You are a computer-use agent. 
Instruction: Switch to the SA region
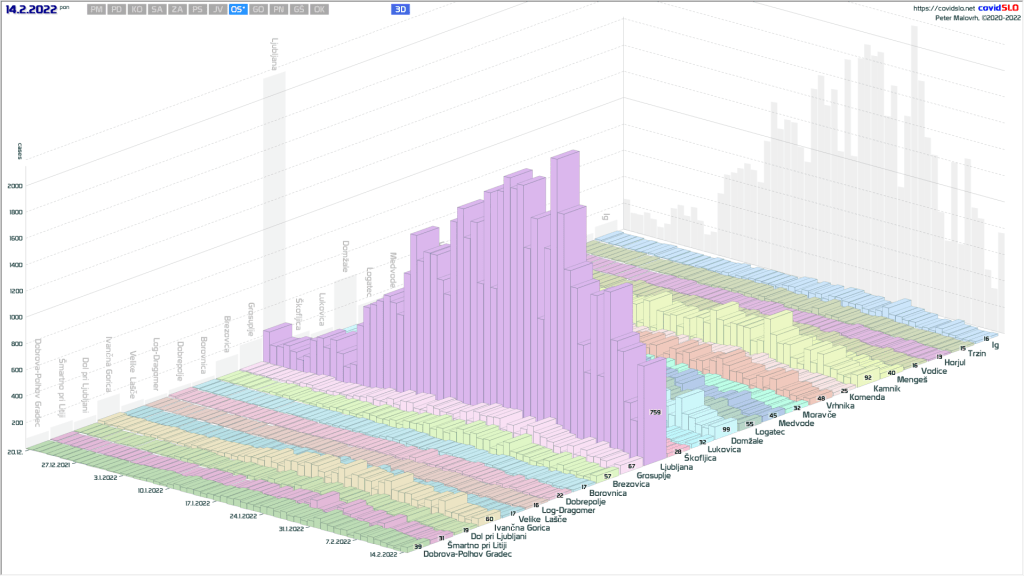tap(157, 9)
